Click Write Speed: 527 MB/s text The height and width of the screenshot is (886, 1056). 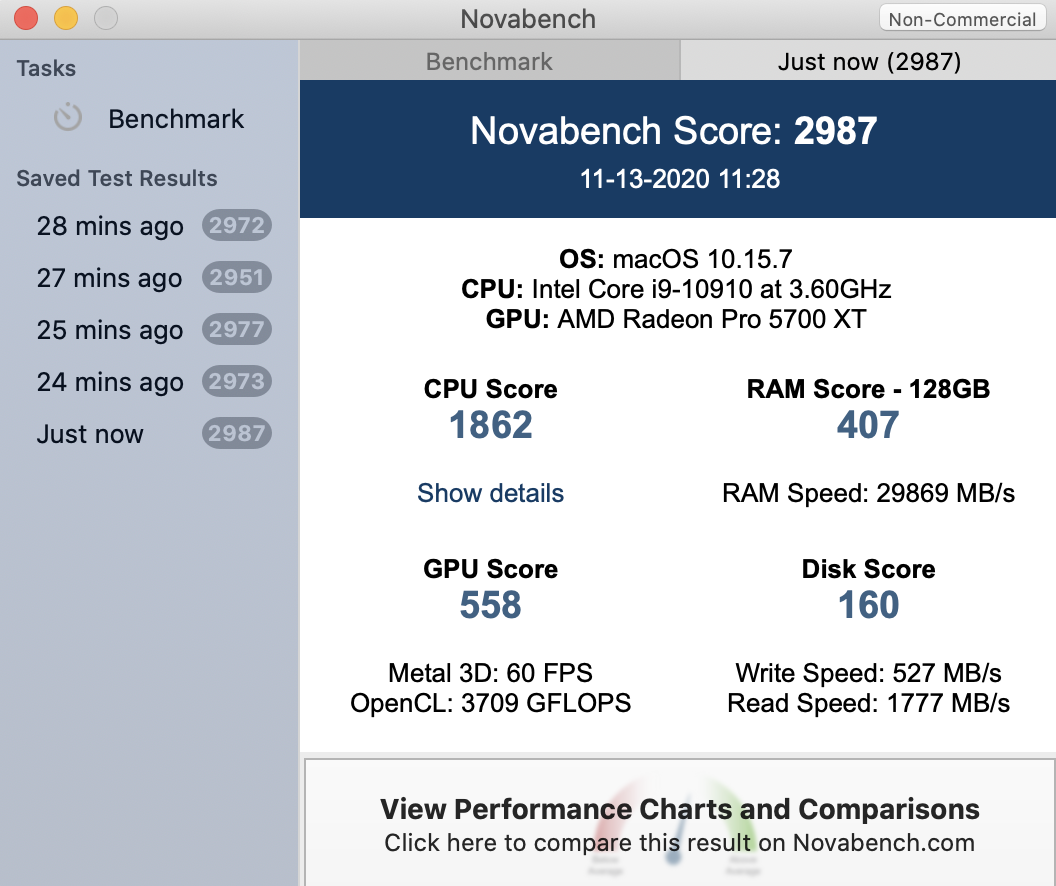click(x=868, y=673)
